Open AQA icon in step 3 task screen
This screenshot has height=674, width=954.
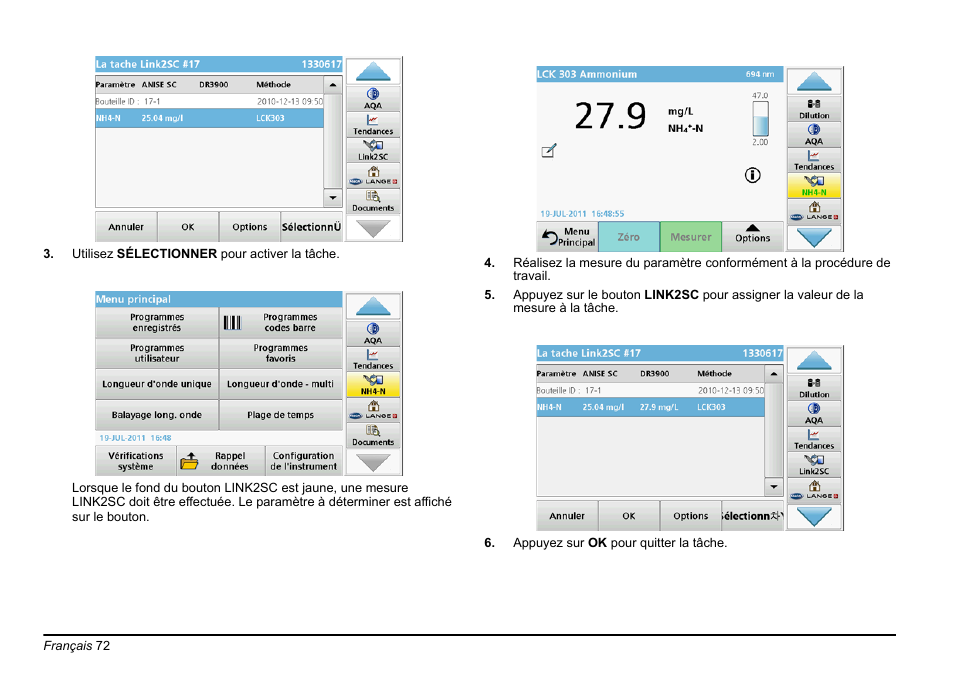tap(373, 99)
